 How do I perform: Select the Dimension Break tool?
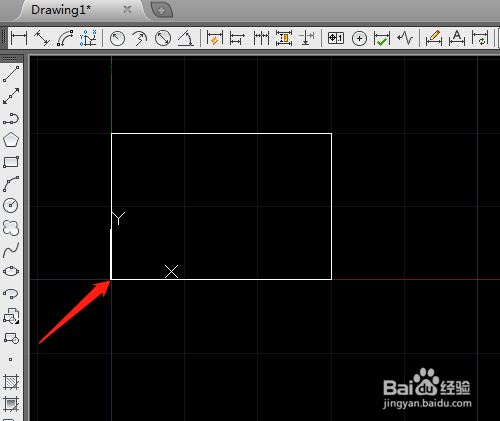click(x=307, y=38)
